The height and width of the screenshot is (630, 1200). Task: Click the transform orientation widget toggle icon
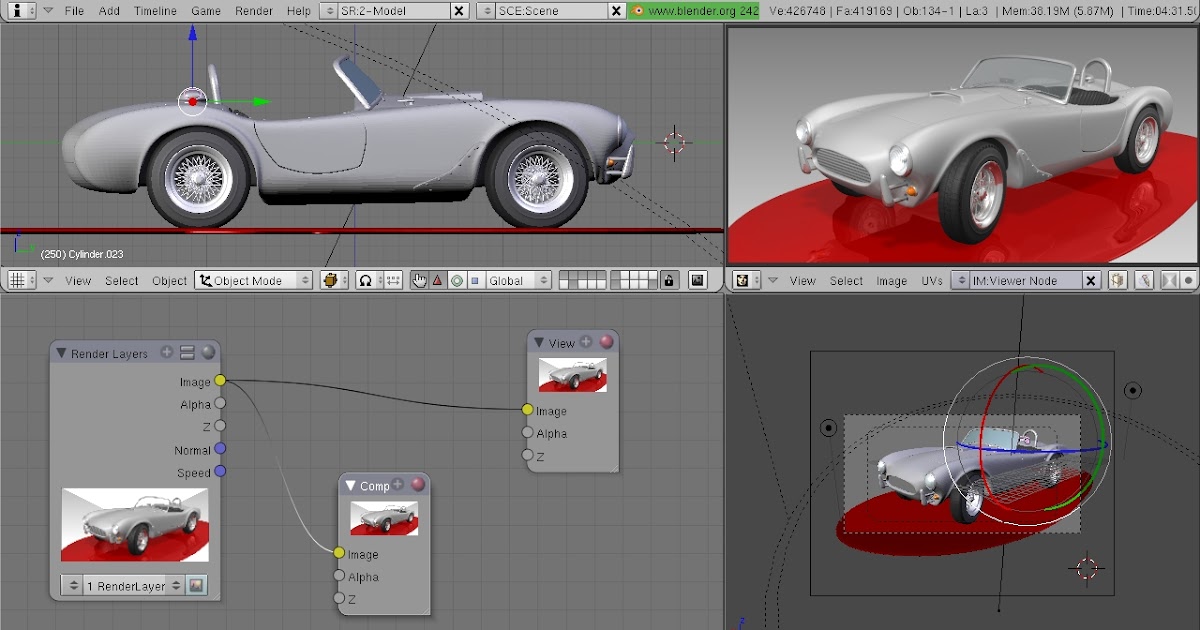[x=419, y=280]
